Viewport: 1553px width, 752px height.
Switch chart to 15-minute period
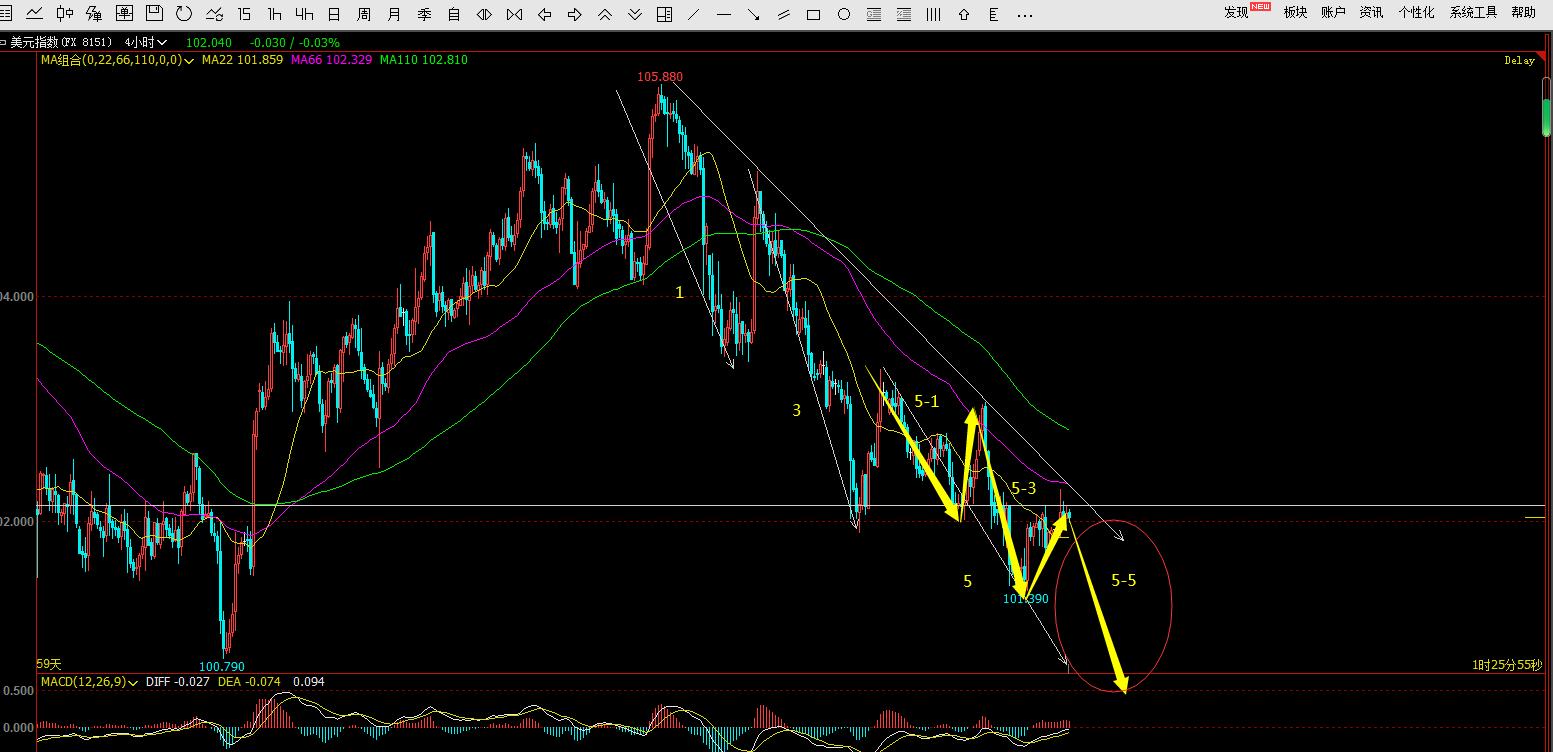pos(244,14)
